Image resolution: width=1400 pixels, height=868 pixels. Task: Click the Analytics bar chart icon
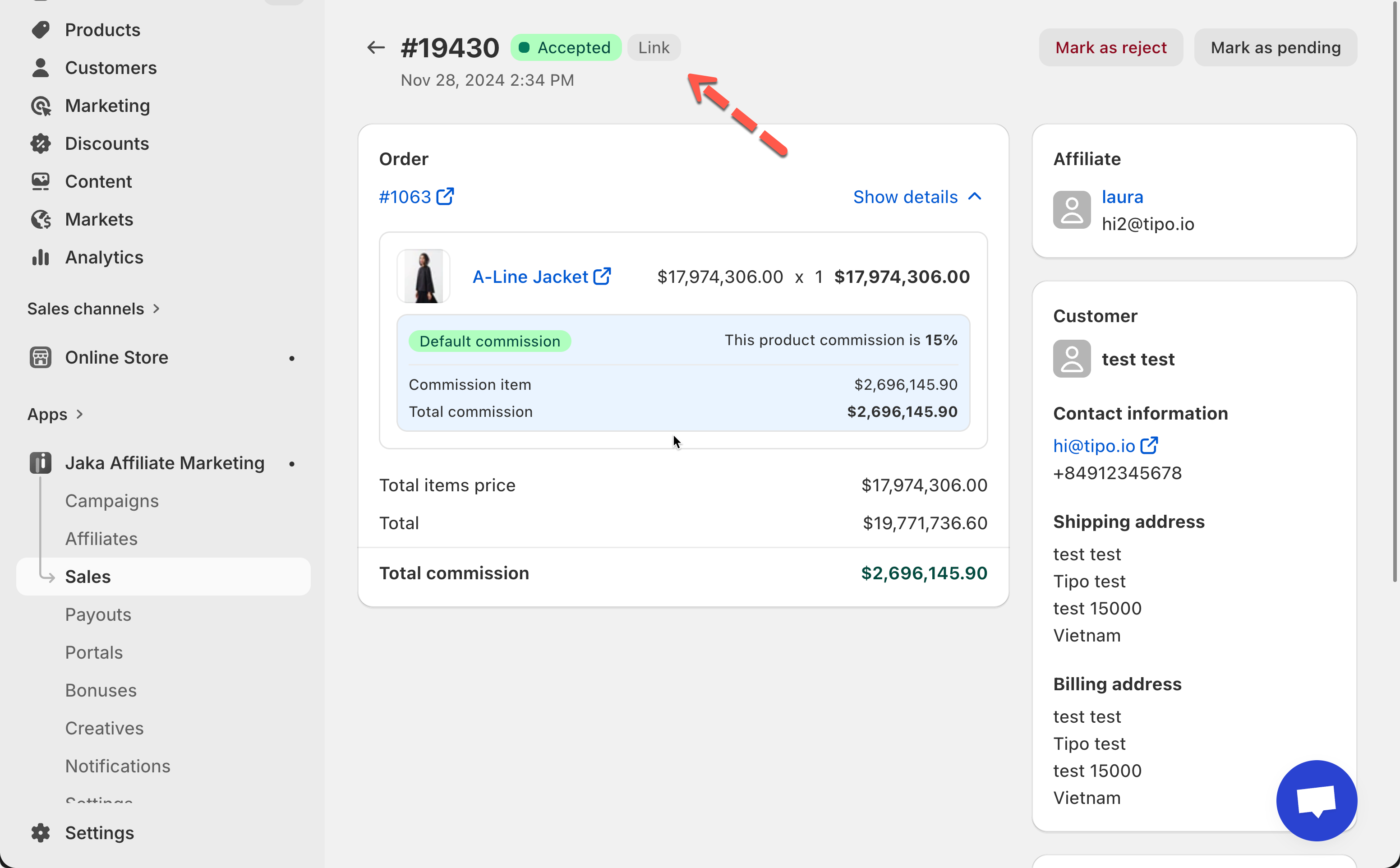(41, 257)
